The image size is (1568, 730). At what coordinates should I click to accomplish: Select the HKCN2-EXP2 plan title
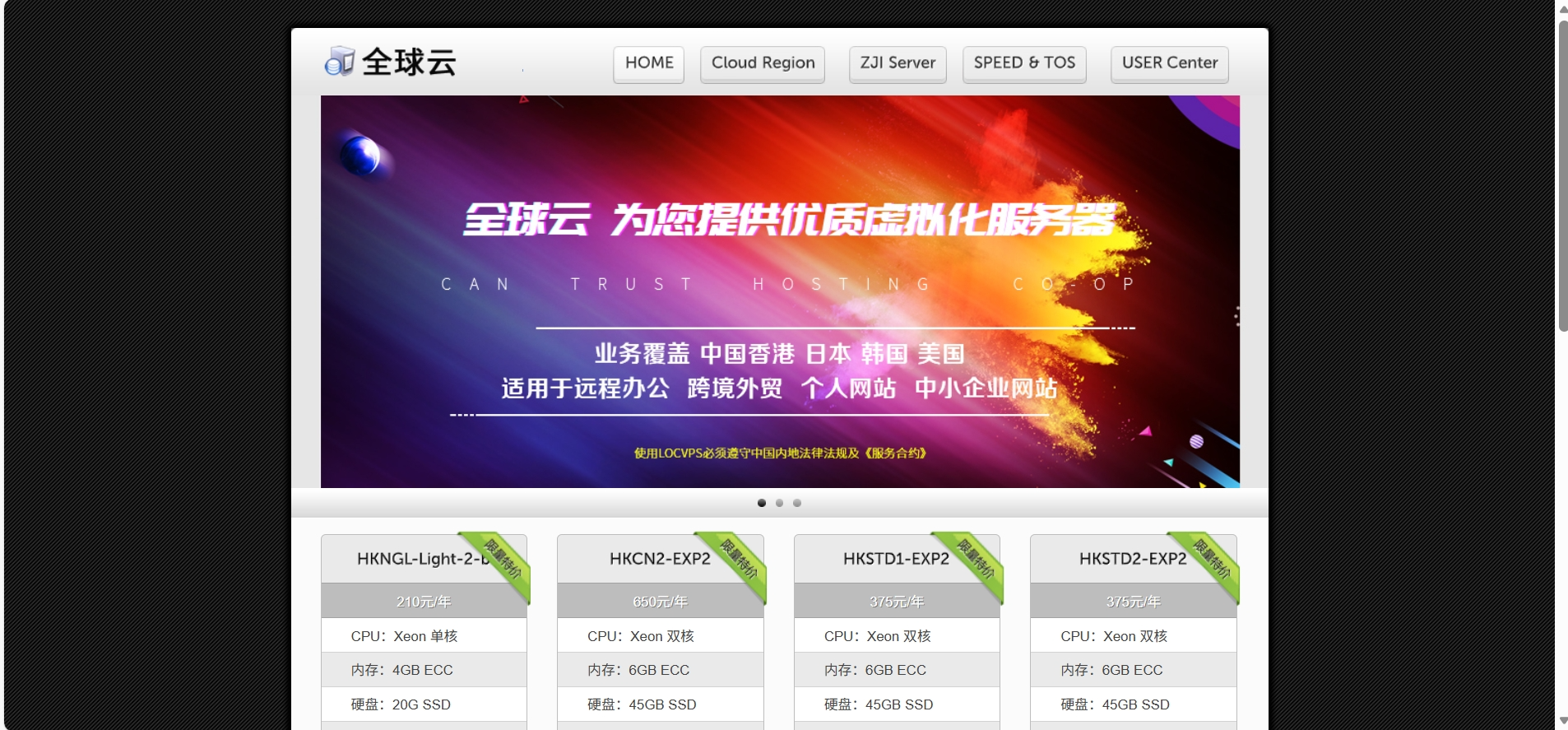point(658,559)
